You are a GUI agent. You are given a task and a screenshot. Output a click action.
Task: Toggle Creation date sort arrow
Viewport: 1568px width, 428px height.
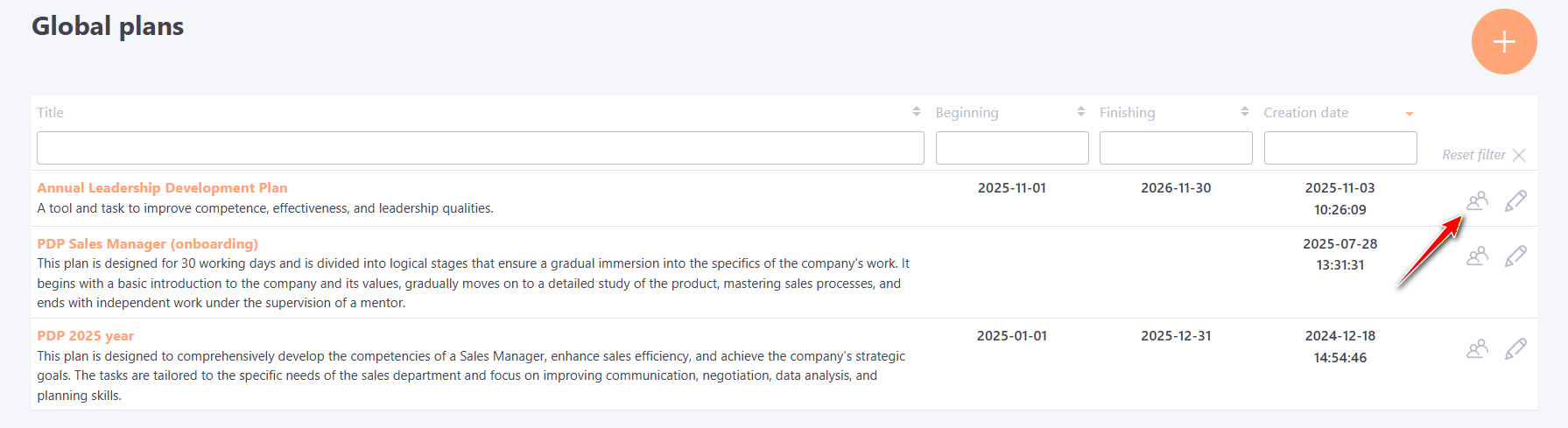click(1410, 114)
